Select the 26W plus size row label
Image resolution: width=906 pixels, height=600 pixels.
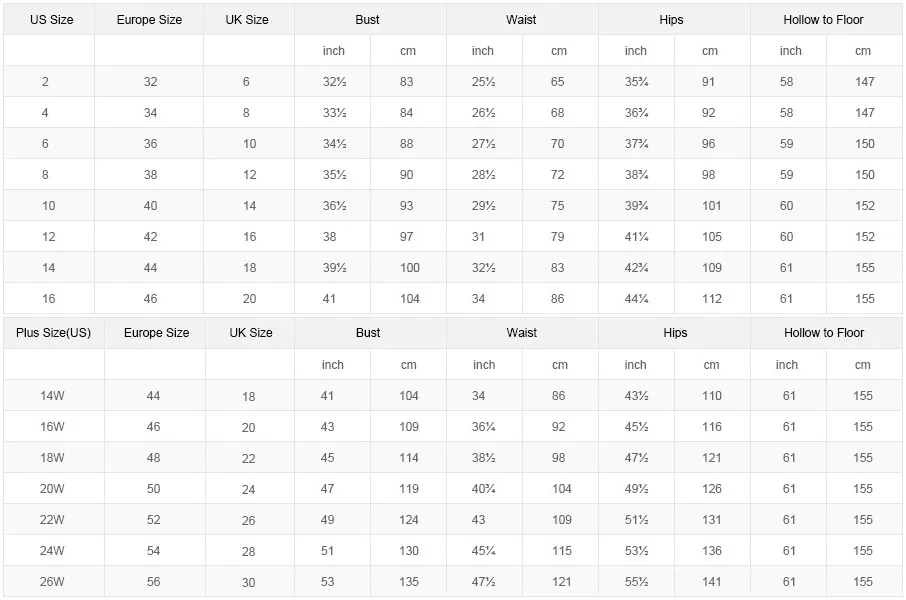pos(52,582)
